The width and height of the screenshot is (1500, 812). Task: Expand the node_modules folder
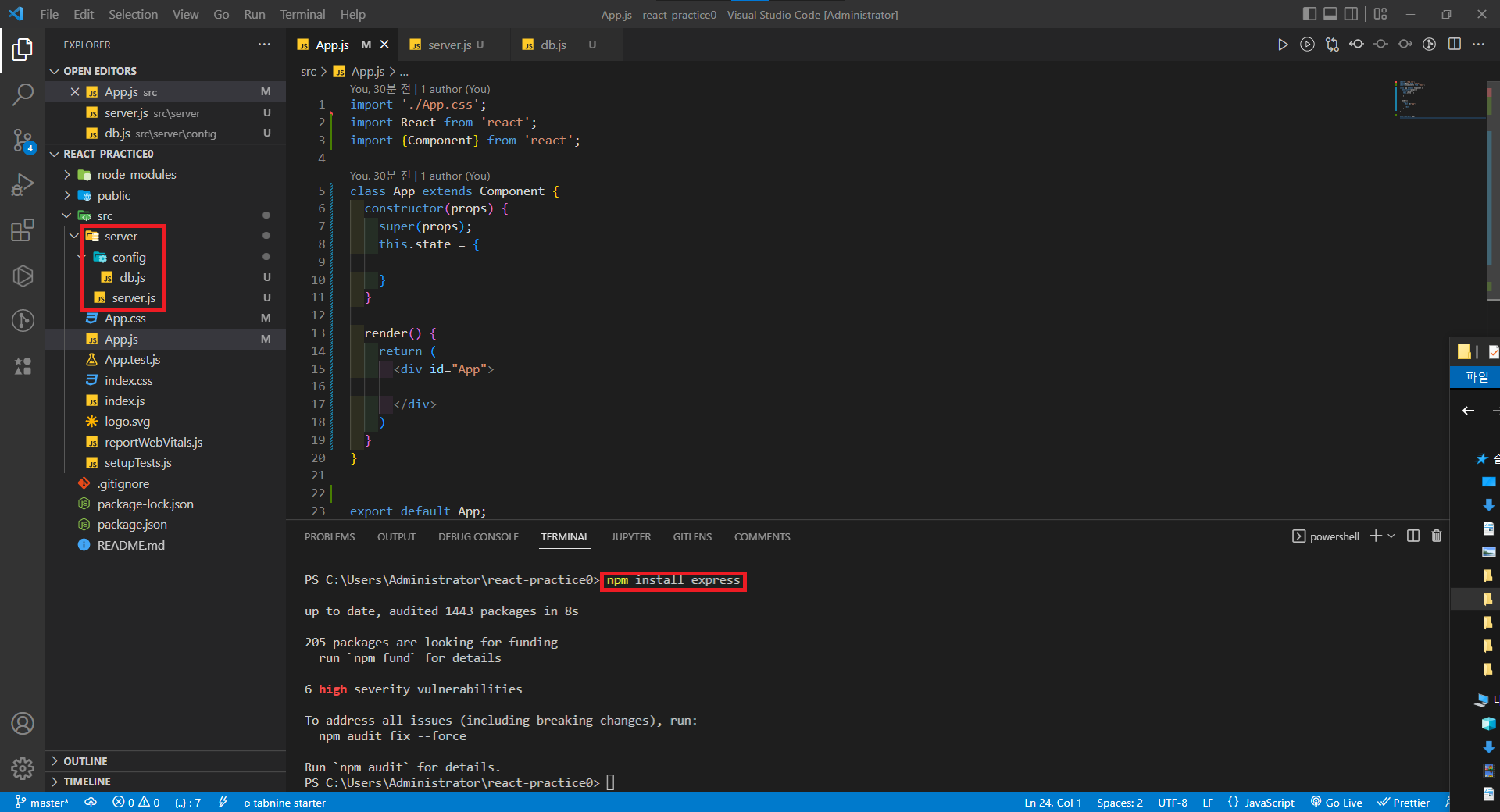[x=67, y=175]
